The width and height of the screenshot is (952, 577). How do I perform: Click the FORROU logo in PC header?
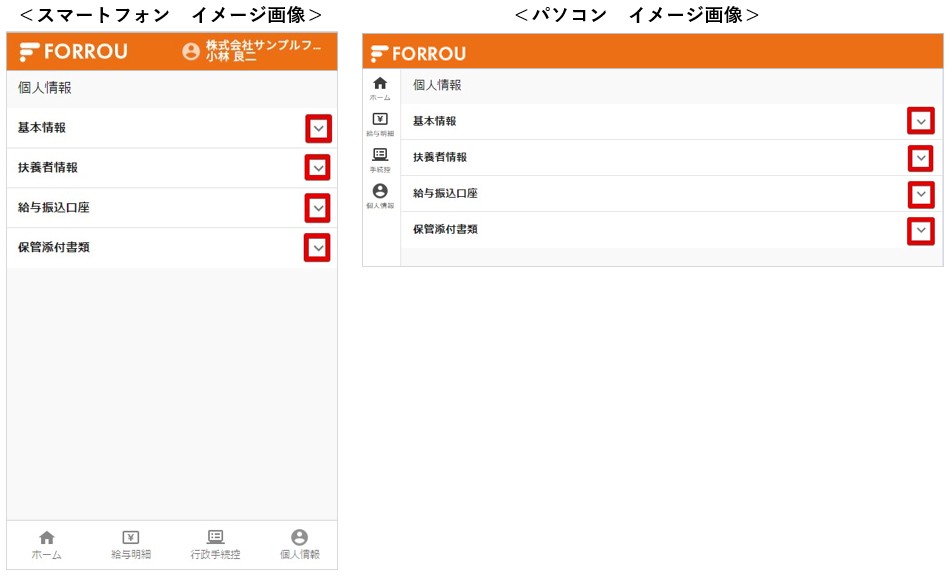click(x=418, y=54)
